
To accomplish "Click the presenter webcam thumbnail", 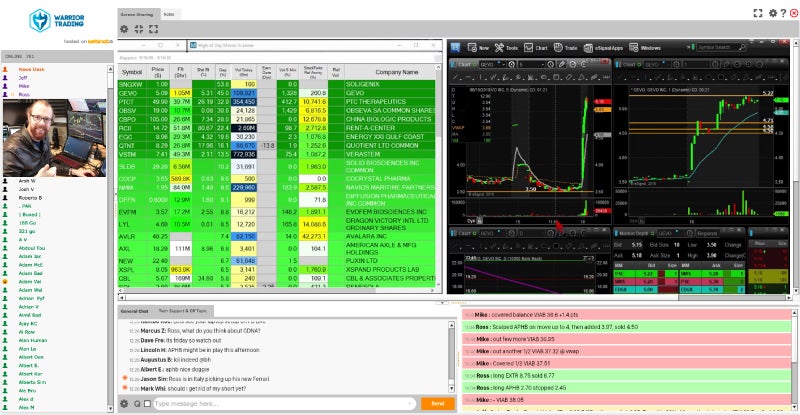I will click(55, 138).
